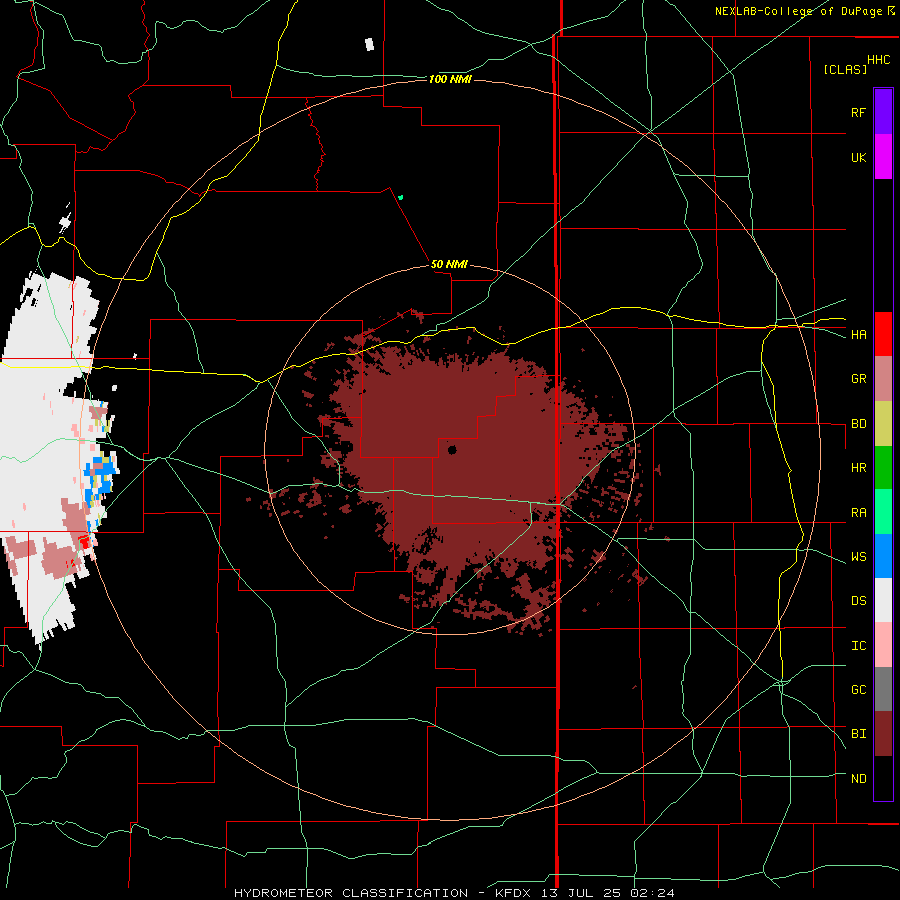The height and width of the screenshot is (900, 900).
Task: Click the bright red hail pixel in the western storm
Action: click(84, 542)
